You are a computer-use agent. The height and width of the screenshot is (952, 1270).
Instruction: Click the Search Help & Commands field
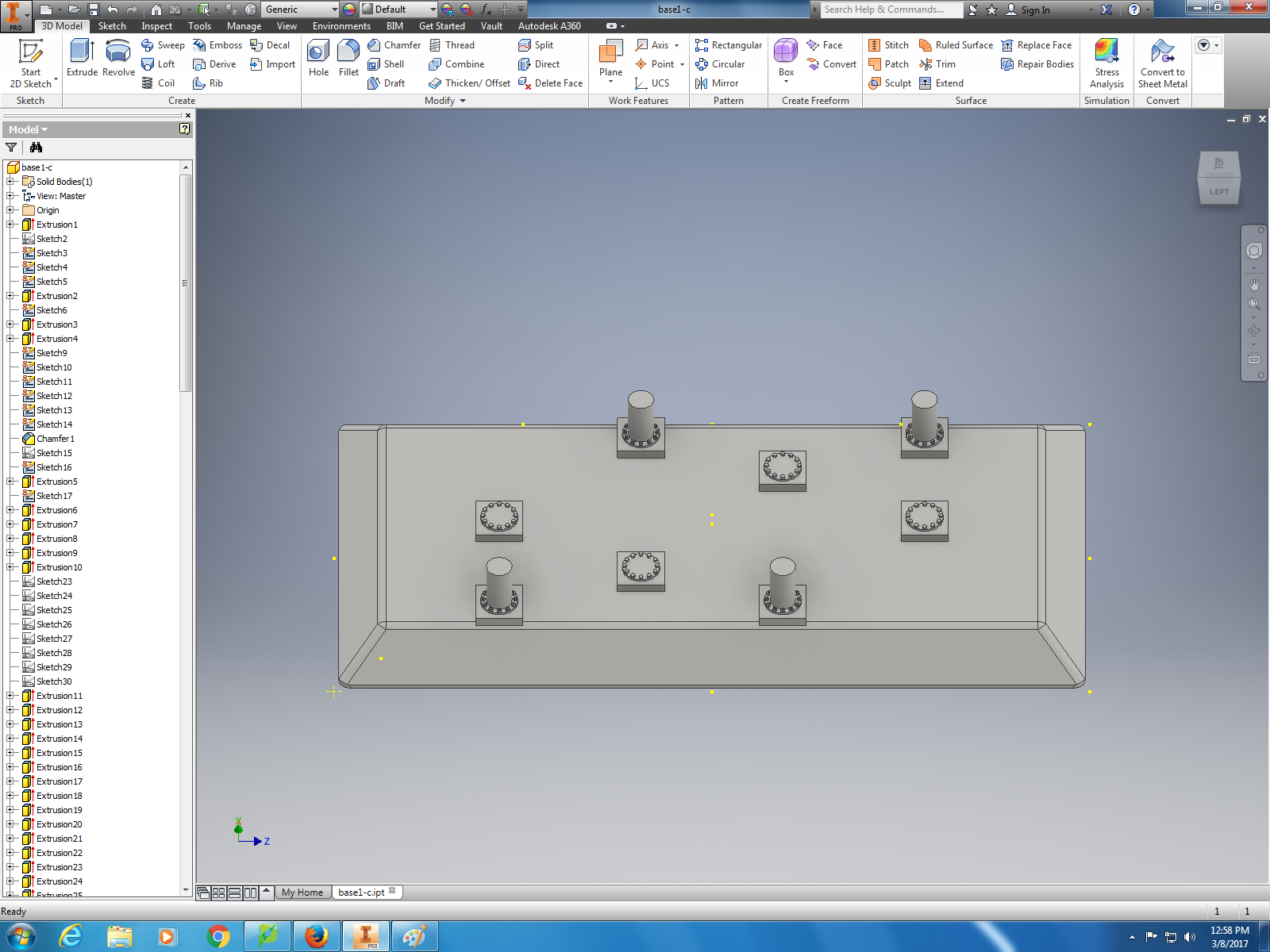(x=891, y=10)
